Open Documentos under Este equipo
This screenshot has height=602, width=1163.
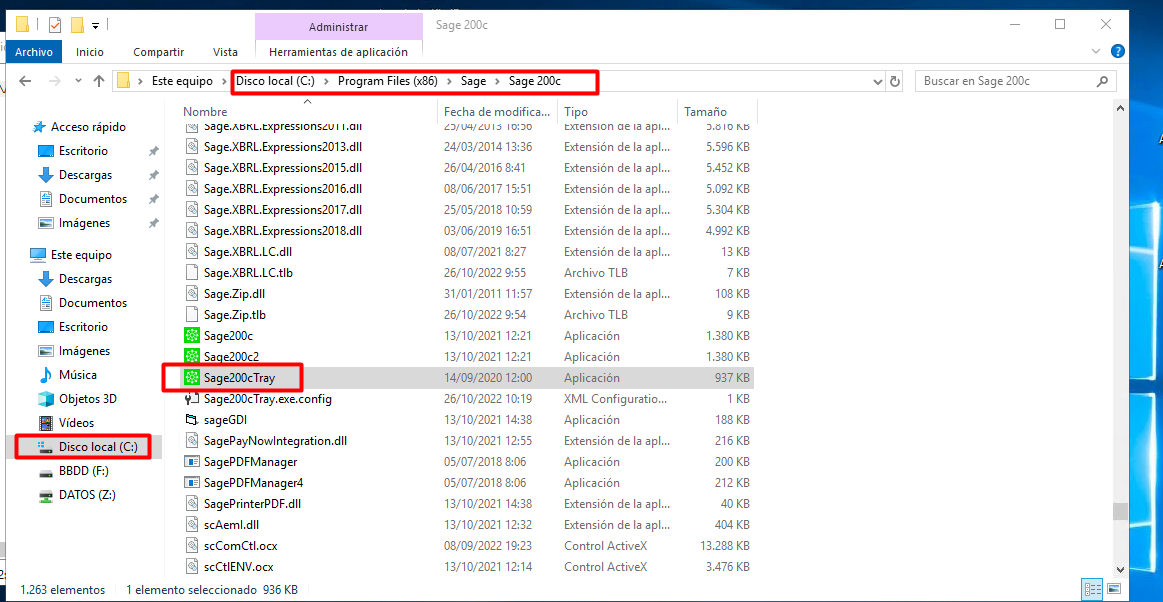tap(93, 302)
